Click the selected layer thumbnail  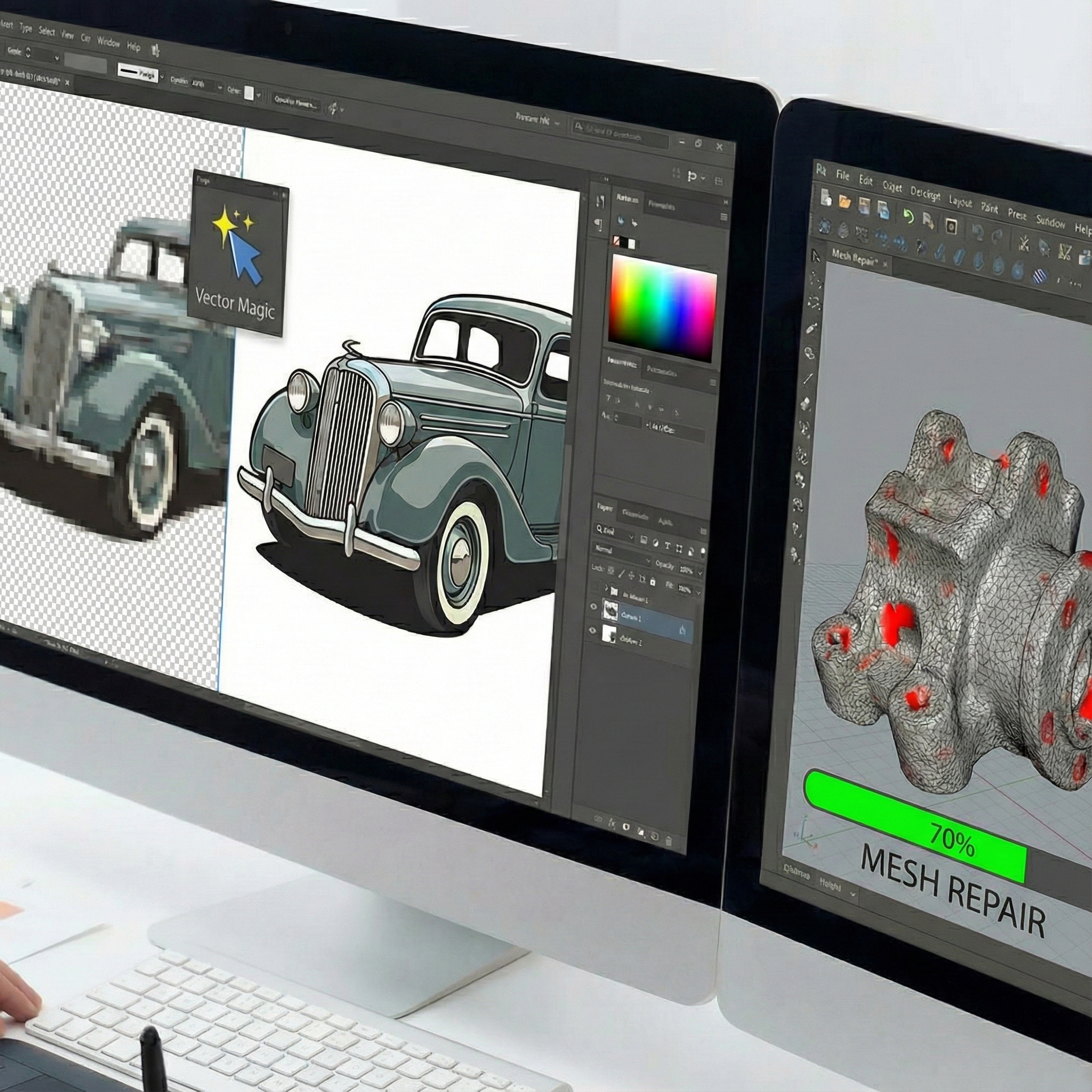coord(611,610)
